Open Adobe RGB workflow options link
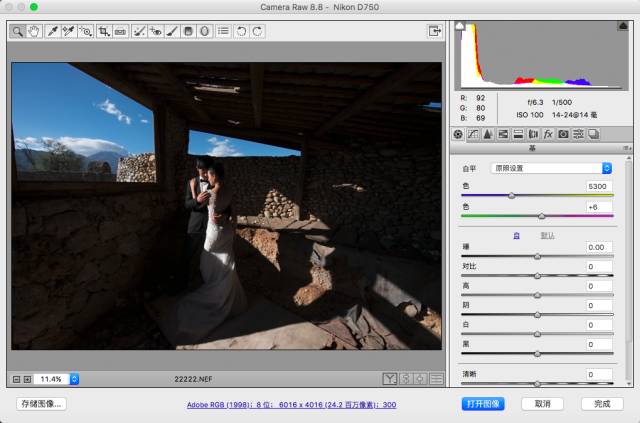The height and width of the screenshot is (423, 640). coord(291,405)
